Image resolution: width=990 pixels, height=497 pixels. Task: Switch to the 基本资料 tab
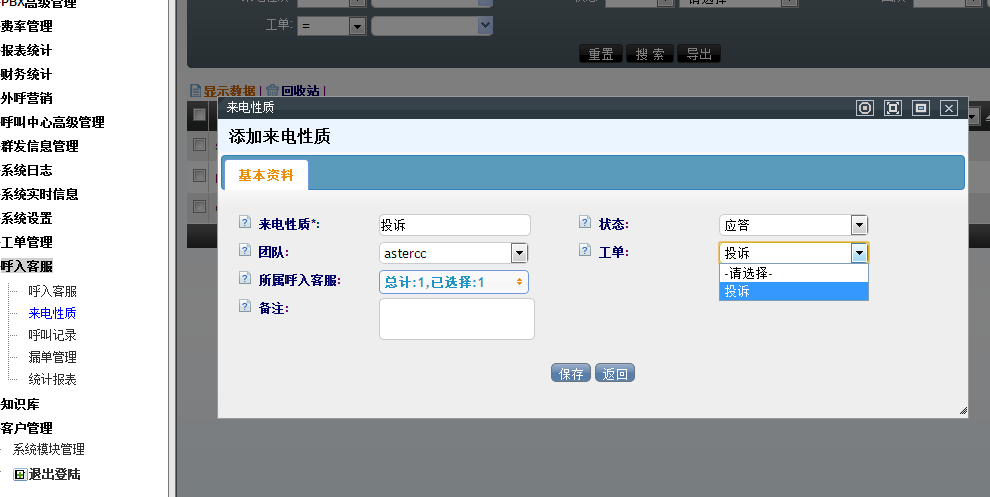coord(266,175)
